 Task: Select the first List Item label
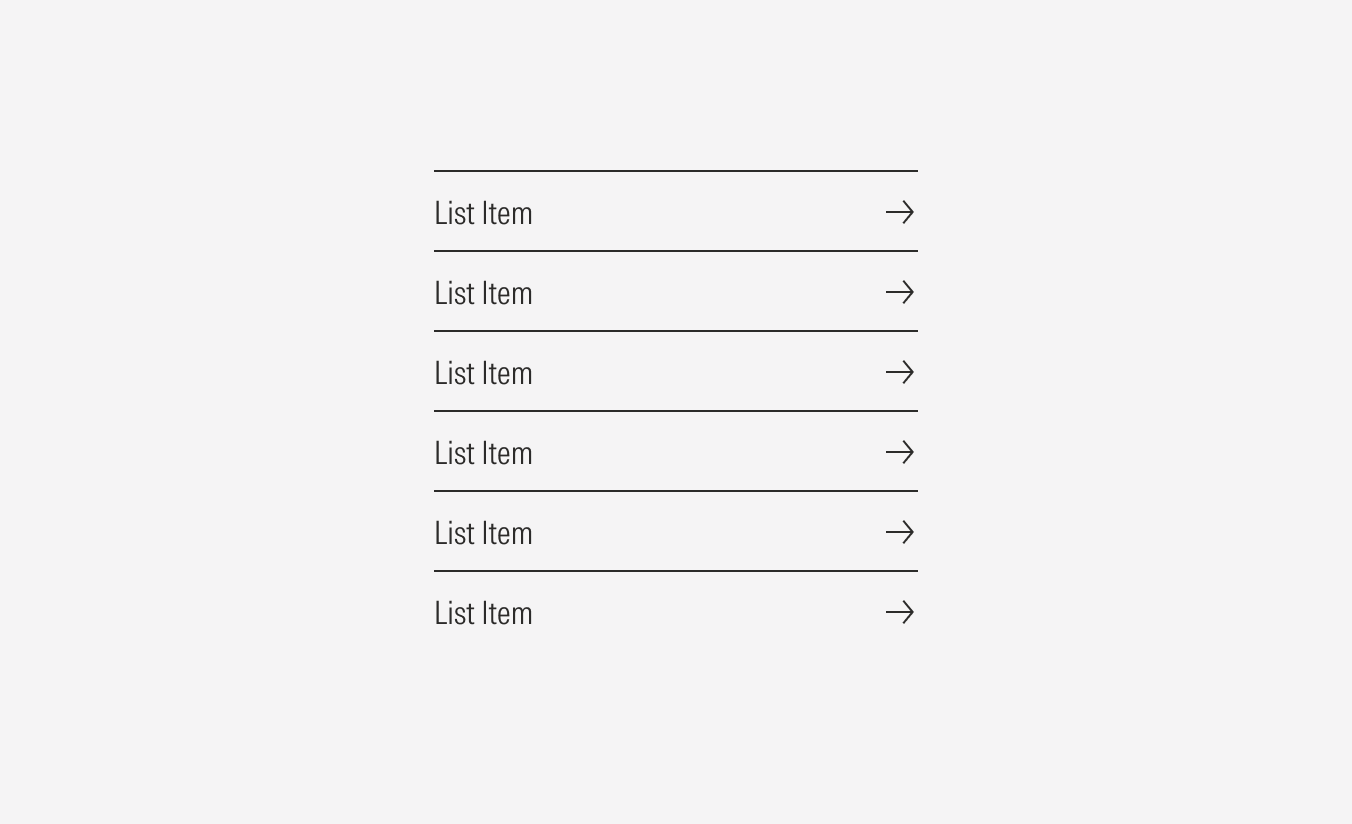point(483,213)
